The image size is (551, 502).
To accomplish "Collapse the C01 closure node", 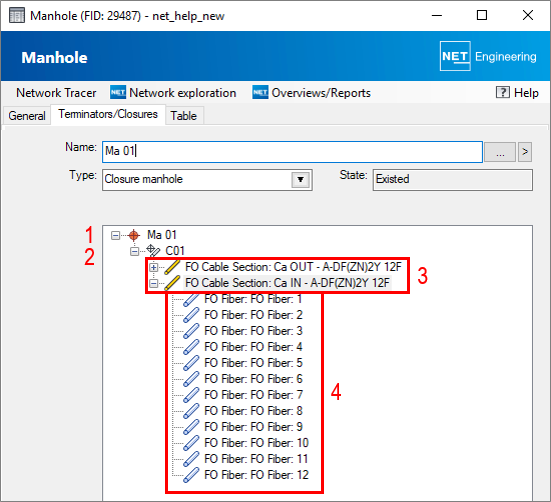I will pos(134,251).
